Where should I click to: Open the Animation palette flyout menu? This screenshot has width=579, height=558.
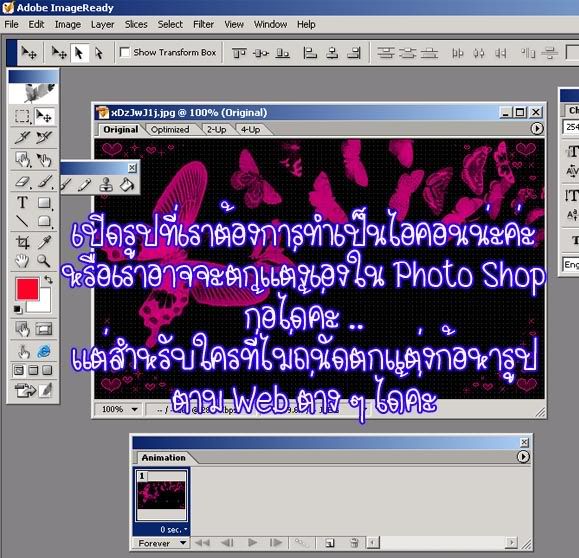(523, 457)
